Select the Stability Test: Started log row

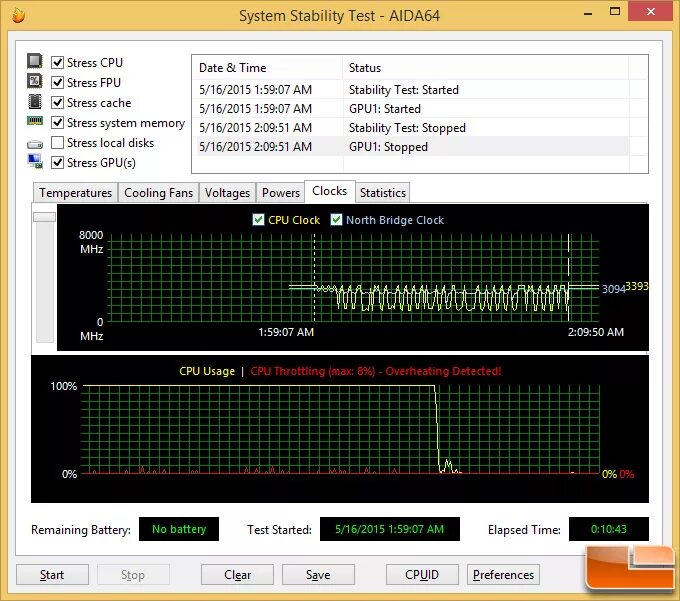411,90
